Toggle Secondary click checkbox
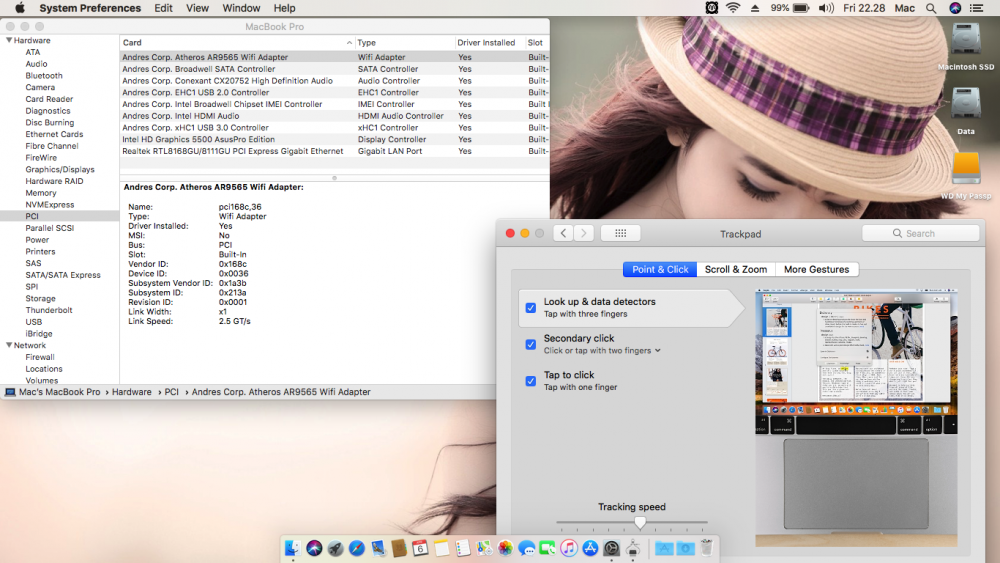Image resolution: width=1000 pixels, height=563 pixels. [x=531, y=344]
